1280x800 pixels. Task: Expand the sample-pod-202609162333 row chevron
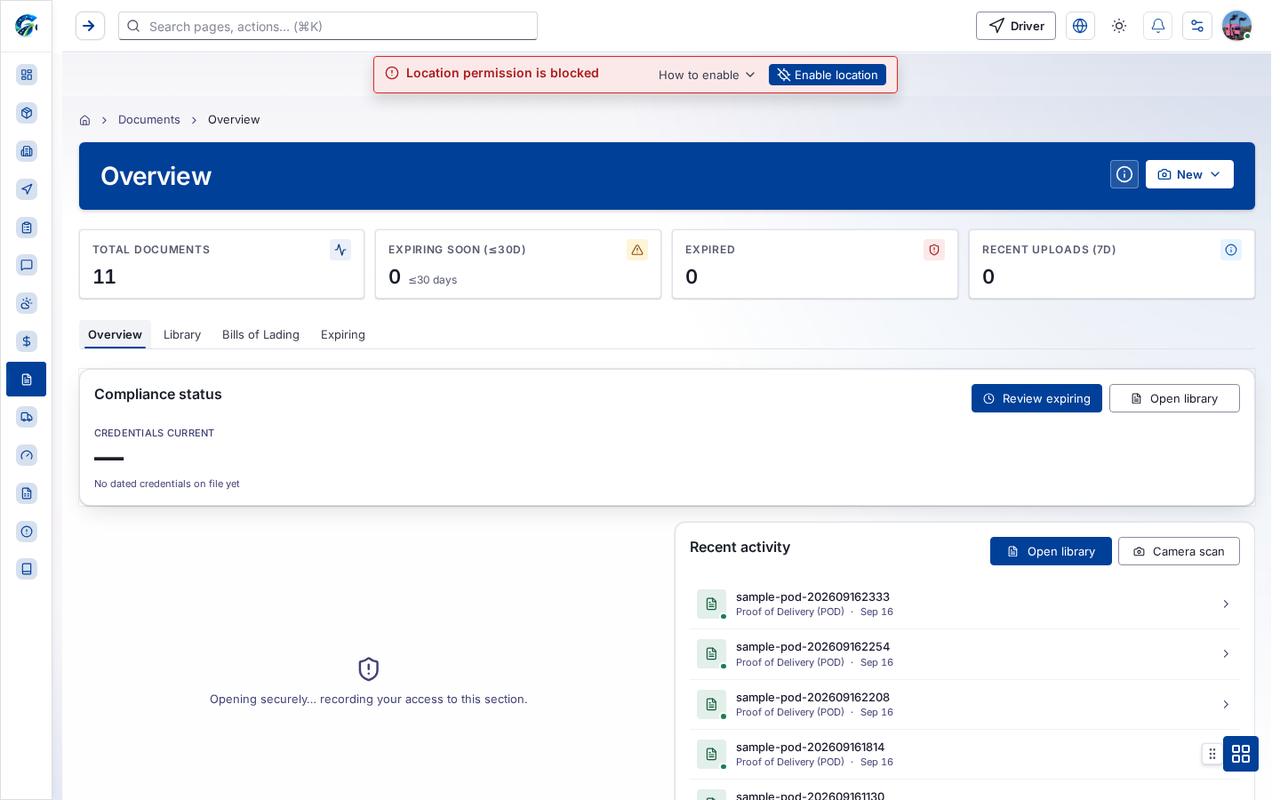coord(1226,604)
